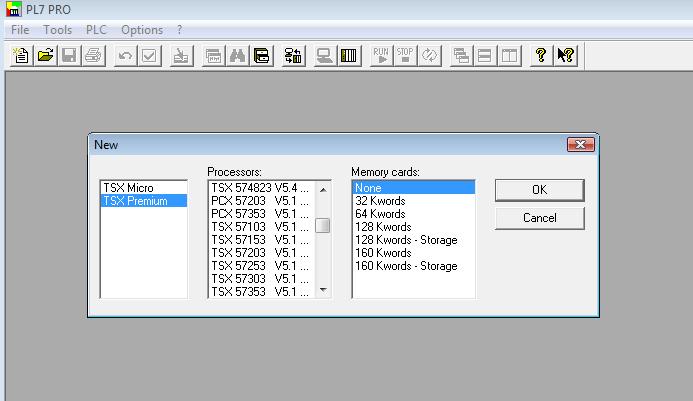
Task: Open the Tools menu
Action: (57, 30)
